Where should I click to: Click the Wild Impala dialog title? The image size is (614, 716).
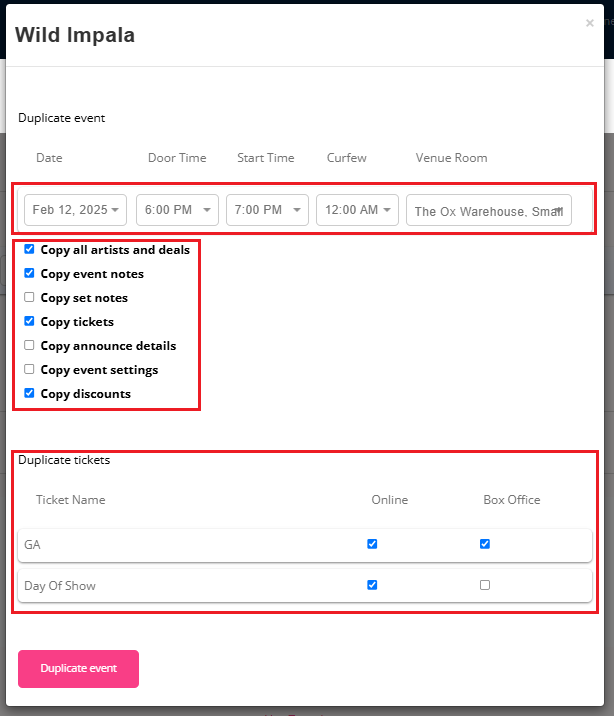pyautogui.click(x=75, y=35)
